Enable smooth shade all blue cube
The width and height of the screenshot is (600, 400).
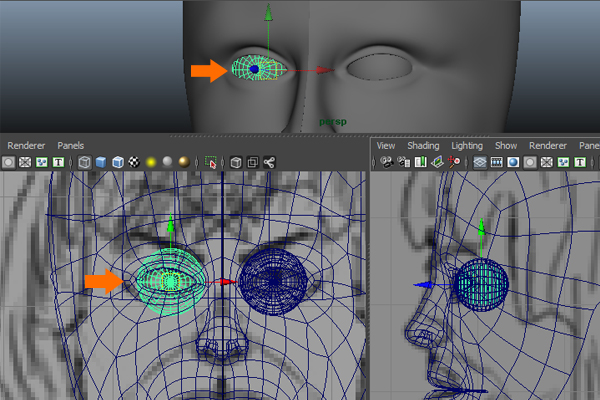(102, 162)
